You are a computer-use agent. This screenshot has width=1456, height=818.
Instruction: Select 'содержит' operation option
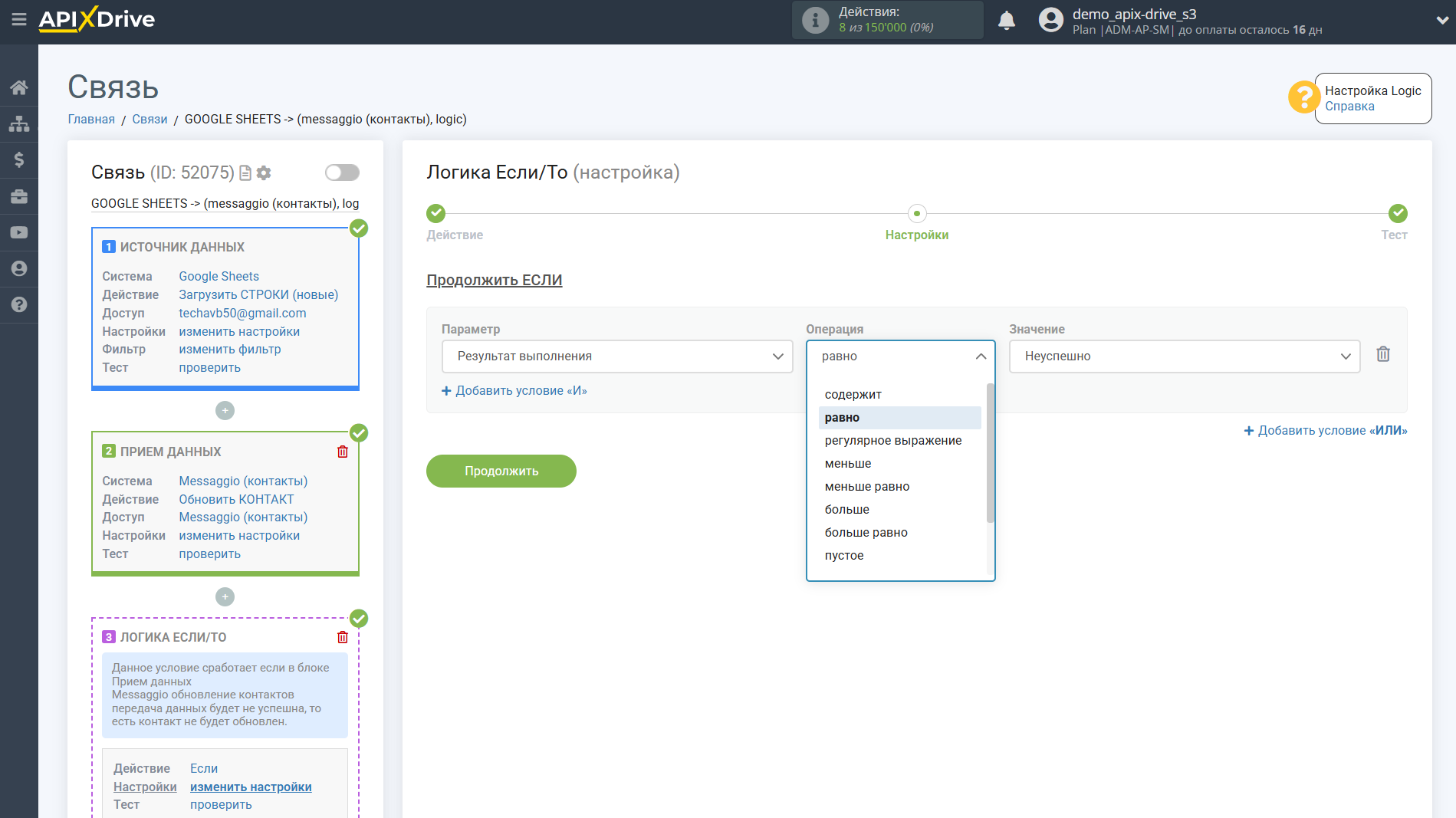pos(853,395)
